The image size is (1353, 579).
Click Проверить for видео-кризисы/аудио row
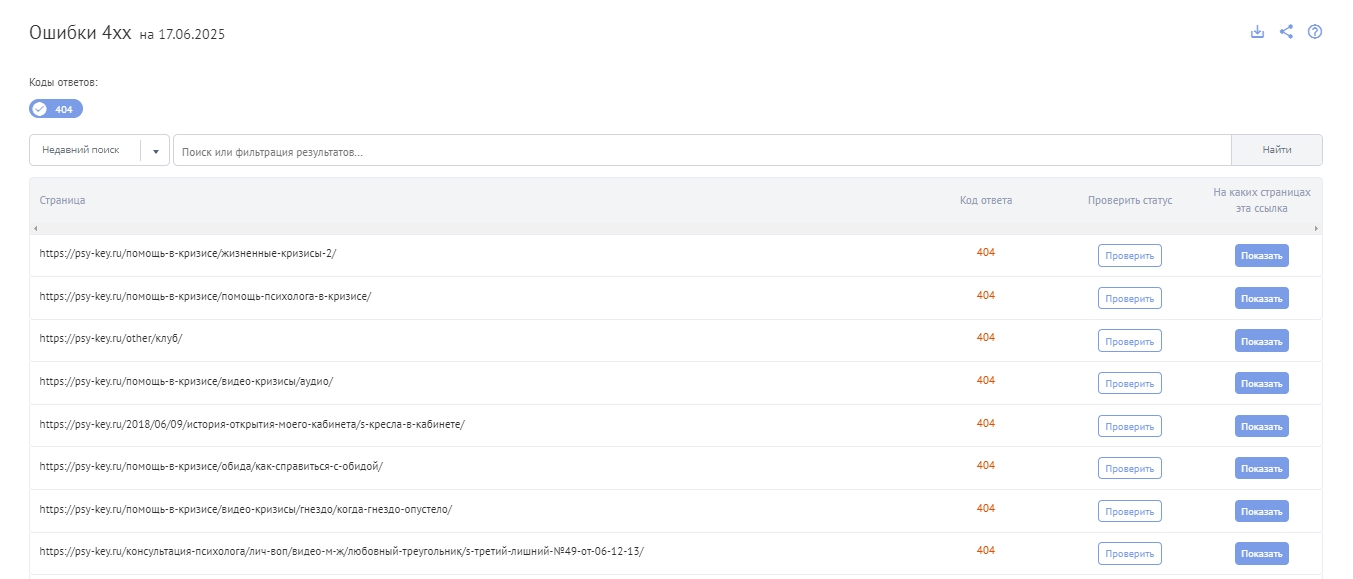click(1130, 383)
